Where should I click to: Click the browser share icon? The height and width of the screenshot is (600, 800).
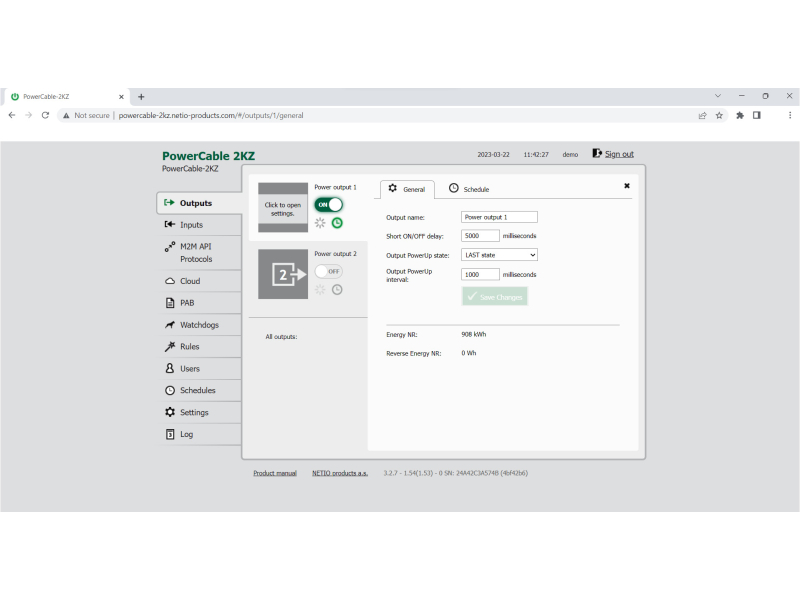(x=703, y=115)
